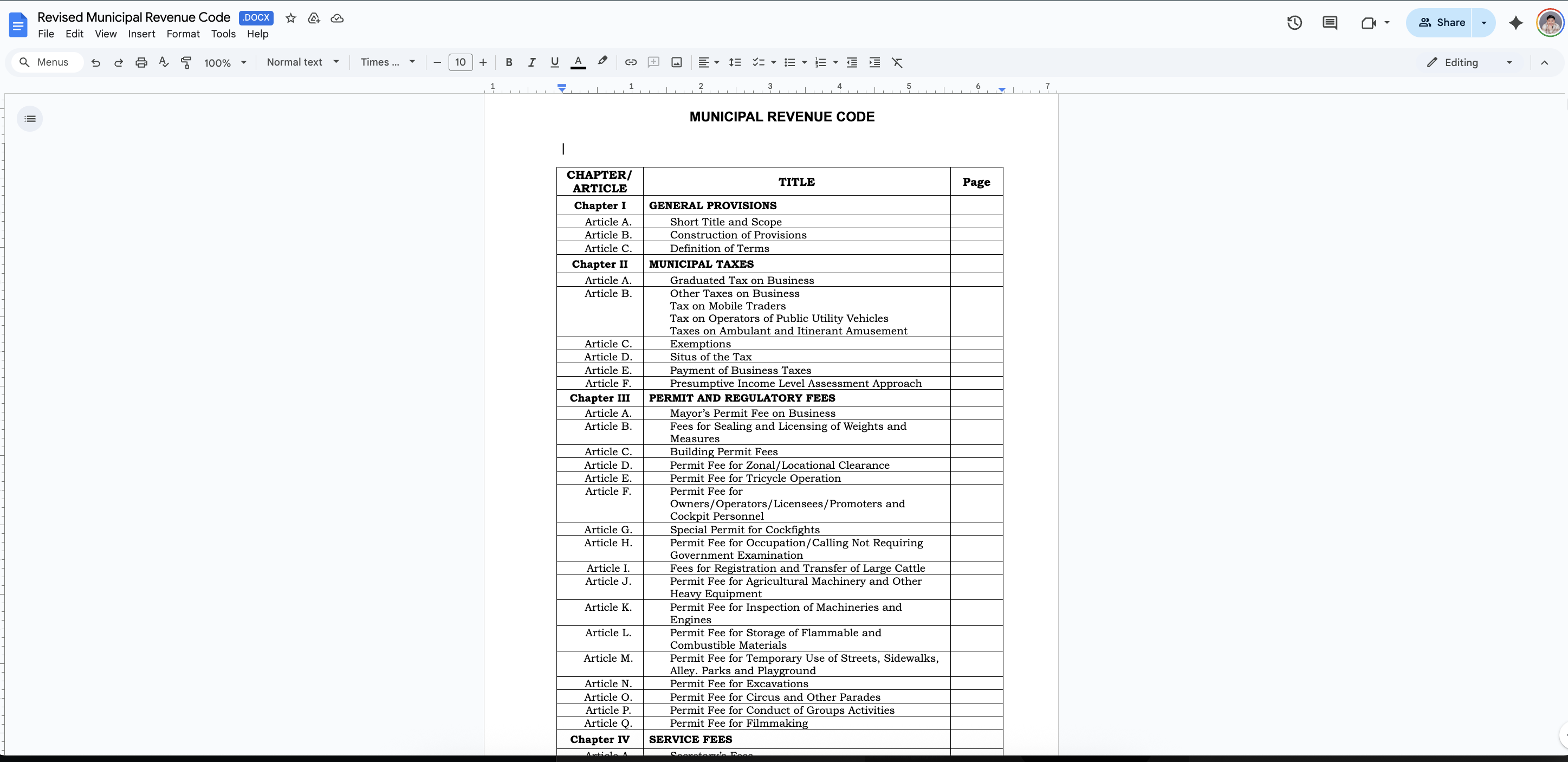
Task: Click the Google Docs home icon
Action: click(x=18, y=25)
